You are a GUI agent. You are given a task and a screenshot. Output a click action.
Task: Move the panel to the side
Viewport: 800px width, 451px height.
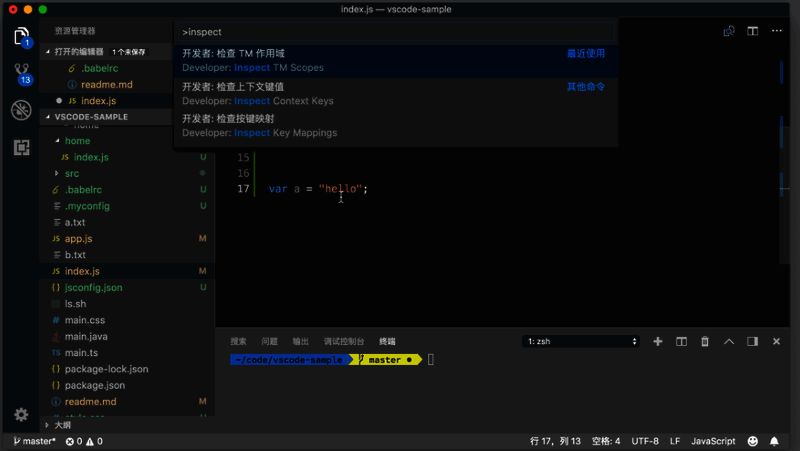[752, 341]
